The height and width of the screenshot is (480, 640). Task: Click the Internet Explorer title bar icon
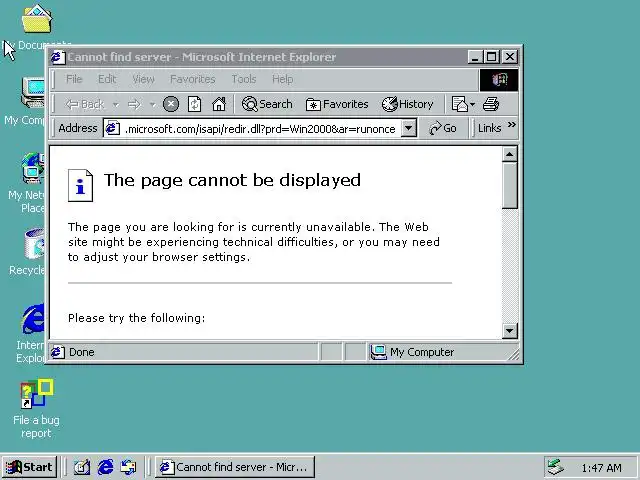click(x=58, y=57)
